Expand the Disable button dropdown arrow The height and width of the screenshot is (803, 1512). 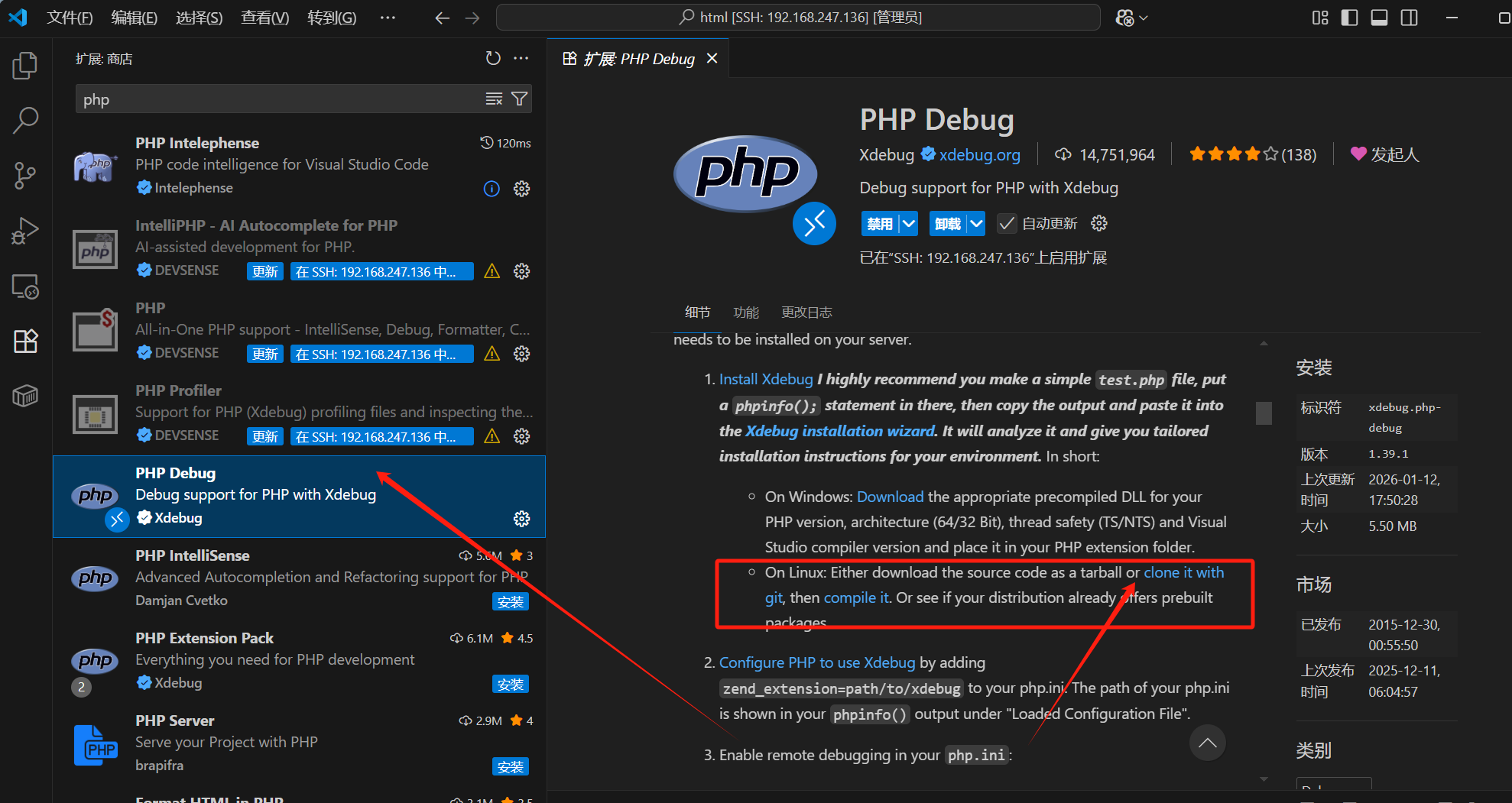(908, 224)
